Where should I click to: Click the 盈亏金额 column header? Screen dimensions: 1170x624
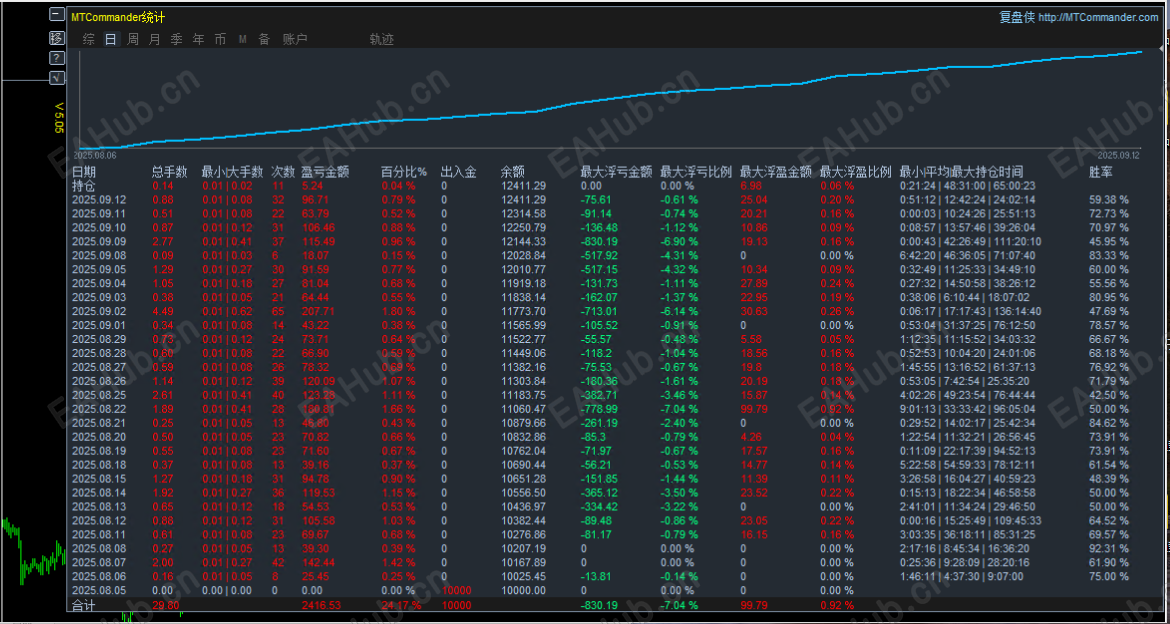[325, 172]
